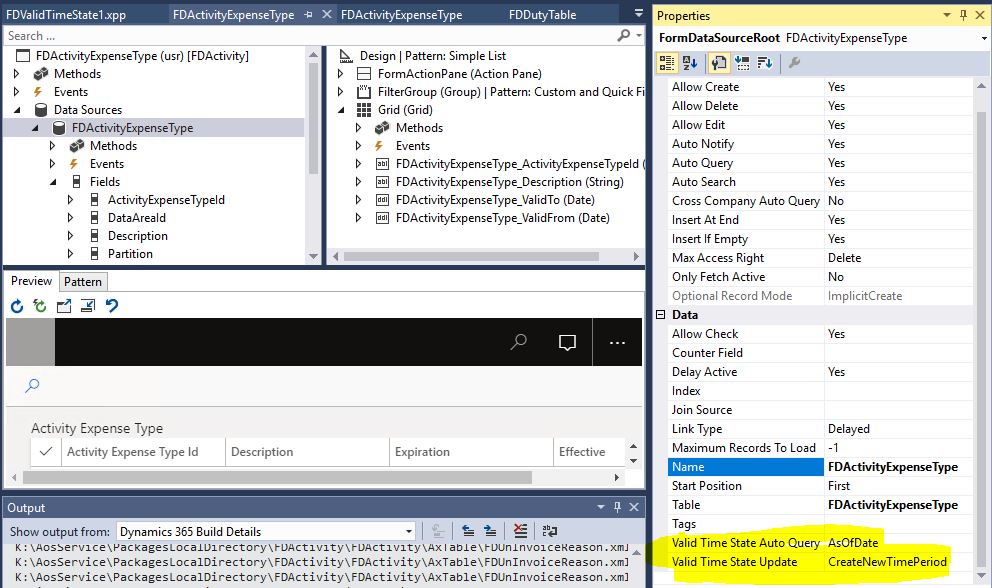Switch to the second FDActivityExpenseType tab
This screenshot has height=588, width=992.
(401, 14)
